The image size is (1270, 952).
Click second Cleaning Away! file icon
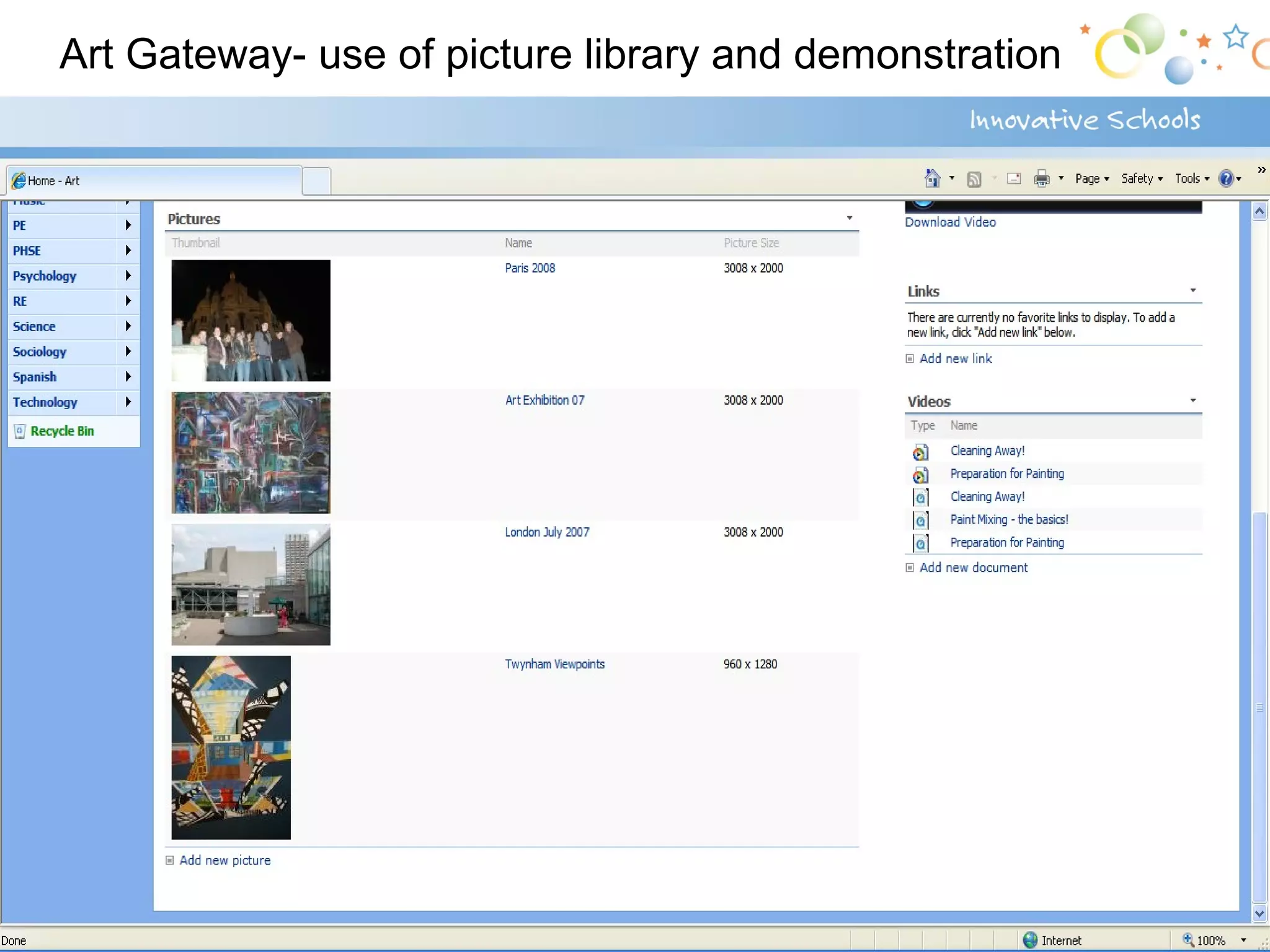(920, 497)
